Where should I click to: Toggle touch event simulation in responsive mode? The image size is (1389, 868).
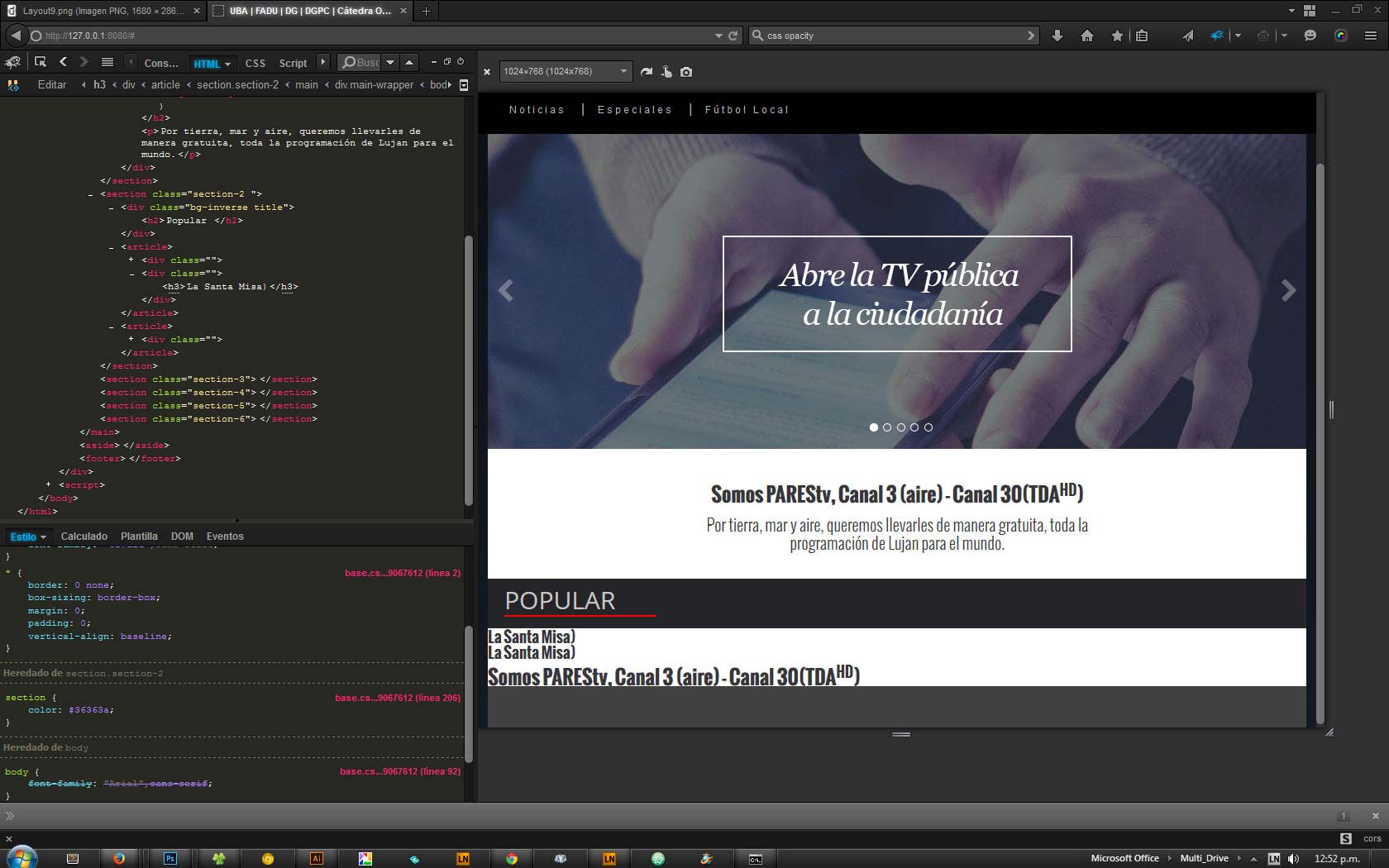[x=666, y=72]
